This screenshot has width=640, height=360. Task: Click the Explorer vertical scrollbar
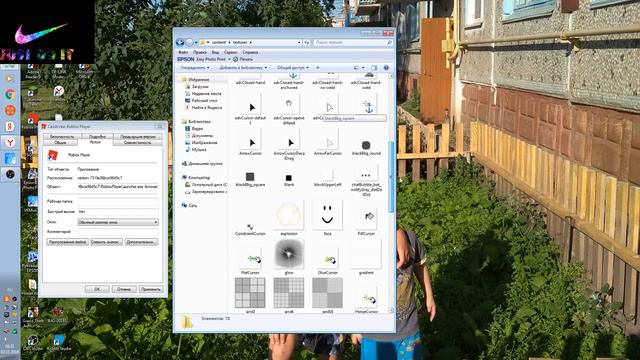pyautogui.click(x=391, y=177)
